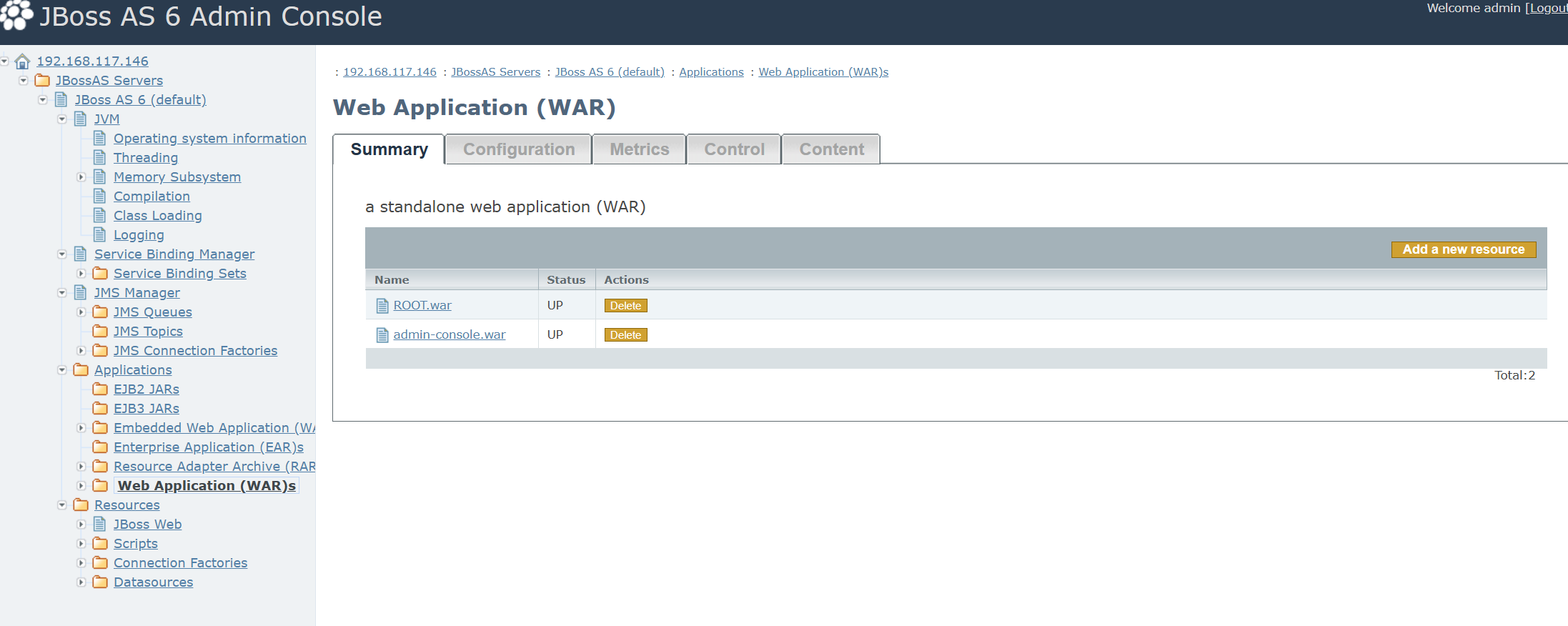
Task: Click the page icon beside JBoss Web
Action: 100,524
